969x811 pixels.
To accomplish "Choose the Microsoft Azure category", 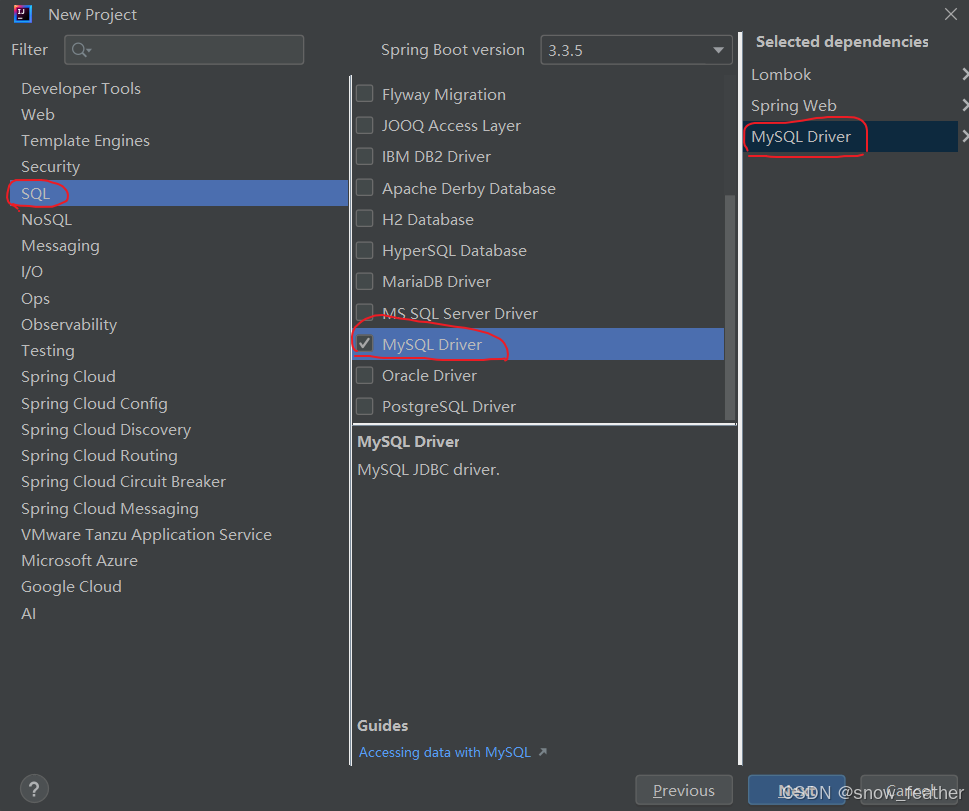I will tap(80, 561).
